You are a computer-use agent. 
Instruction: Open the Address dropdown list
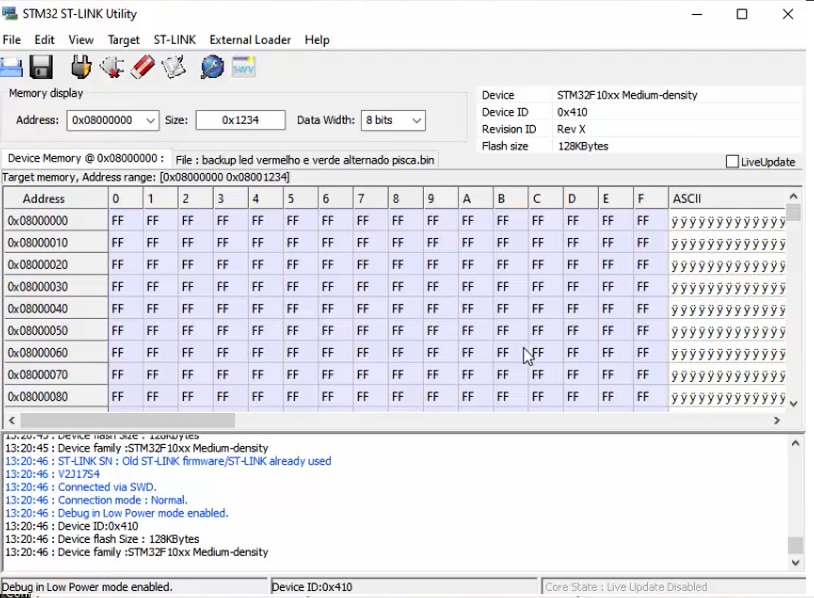tap(150, 120)
